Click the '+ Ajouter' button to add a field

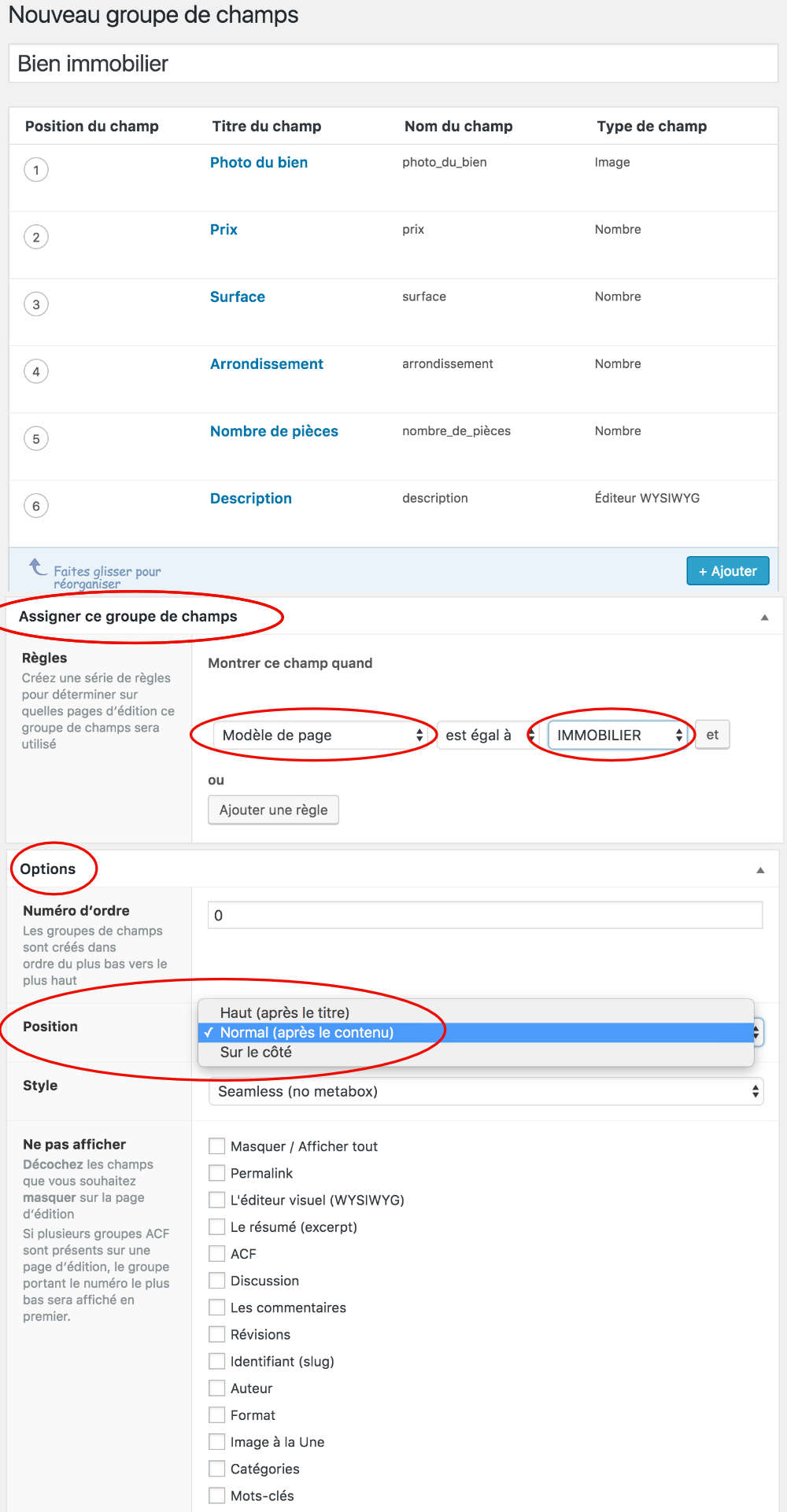pyautogui.click(x=727, y=570)
